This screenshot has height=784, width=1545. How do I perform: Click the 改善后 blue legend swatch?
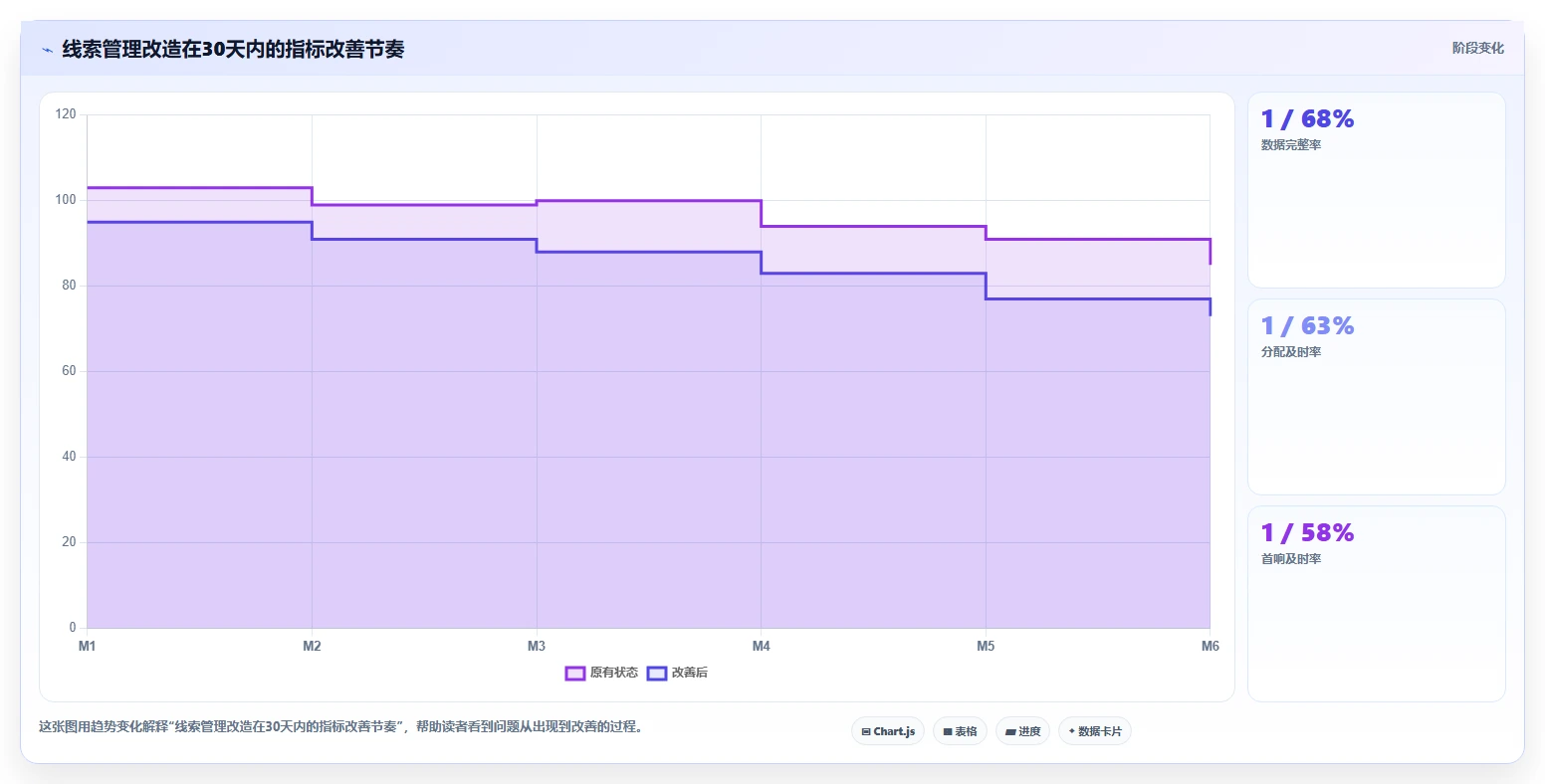[656, 674]
